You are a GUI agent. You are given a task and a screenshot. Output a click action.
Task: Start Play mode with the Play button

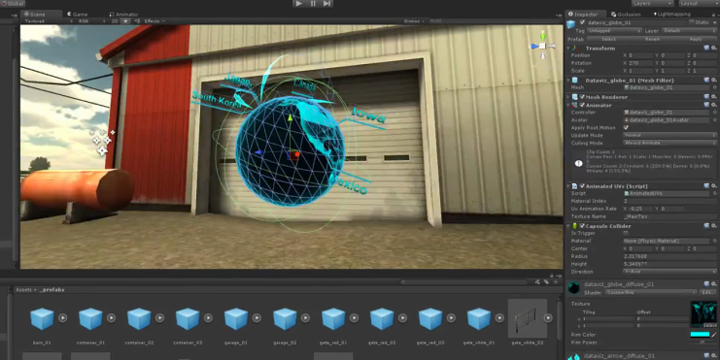[299, 4]
